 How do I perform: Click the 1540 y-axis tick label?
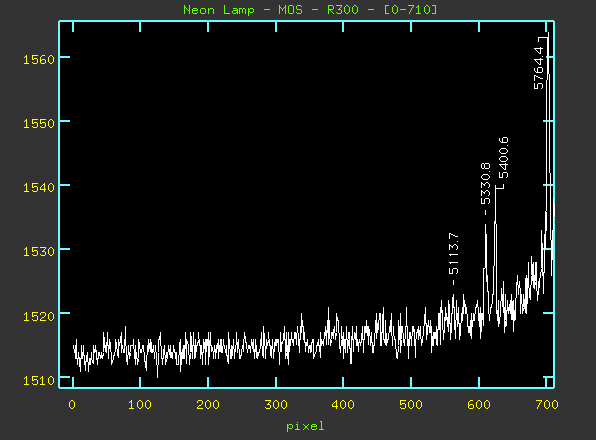click(x=39, y=187)
